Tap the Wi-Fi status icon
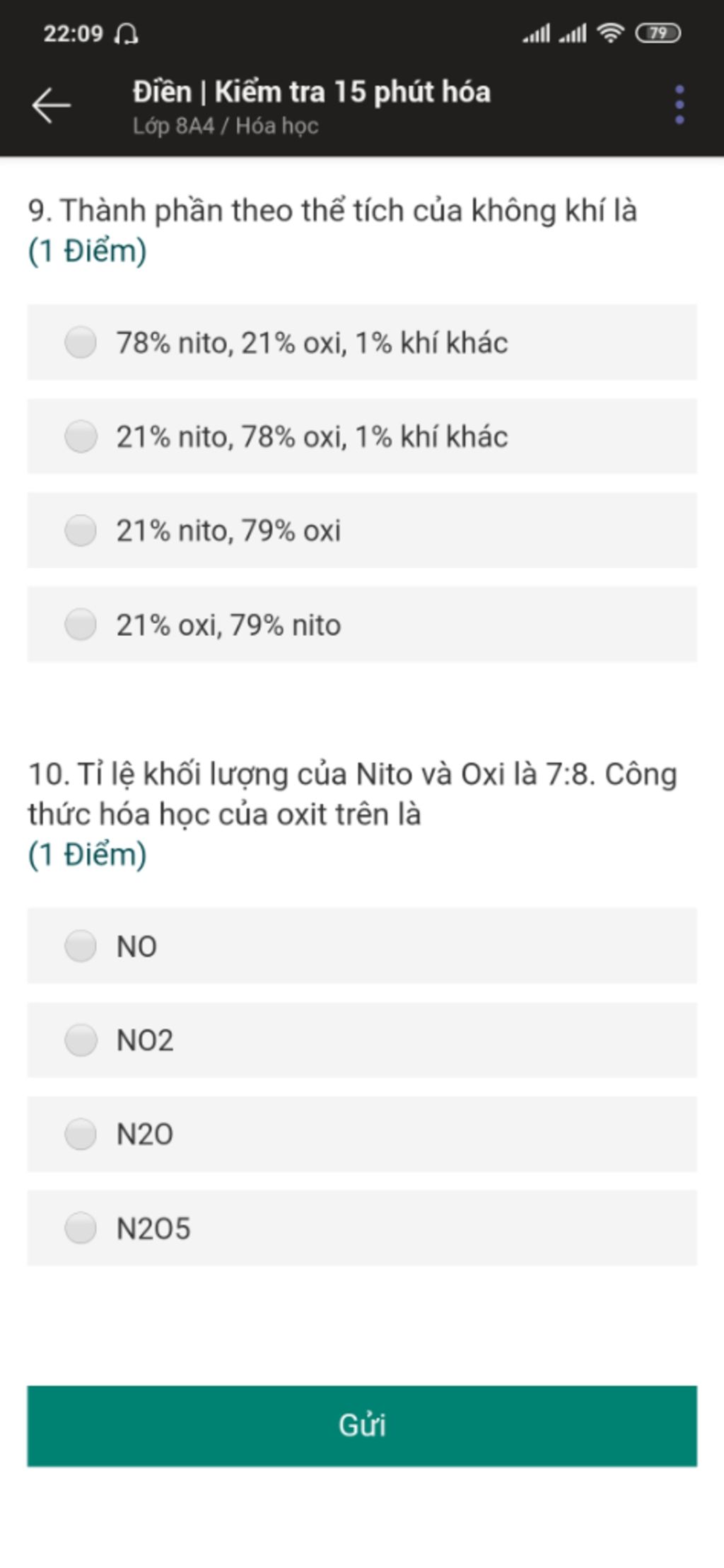This screenshot has height=1568, width=724. 609,33
